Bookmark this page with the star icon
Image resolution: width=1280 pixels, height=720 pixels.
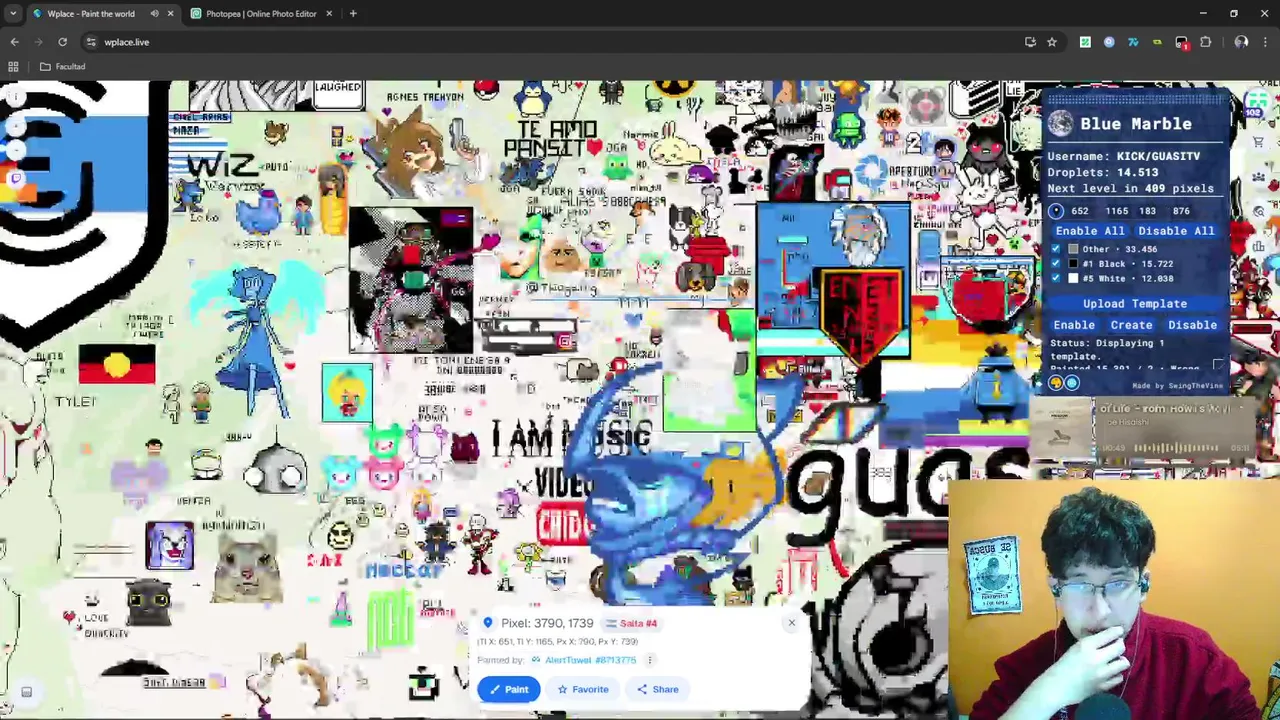(x=1052, y=42)
